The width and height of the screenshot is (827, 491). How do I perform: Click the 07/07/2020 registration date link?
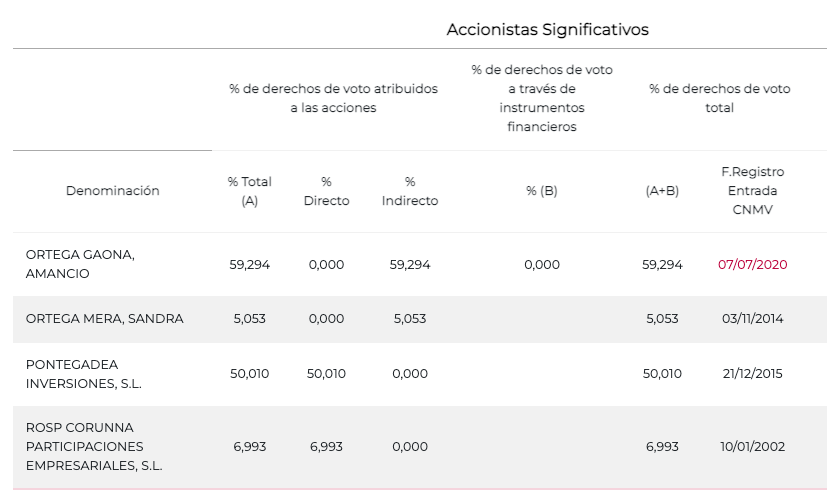tap(752, 265)
